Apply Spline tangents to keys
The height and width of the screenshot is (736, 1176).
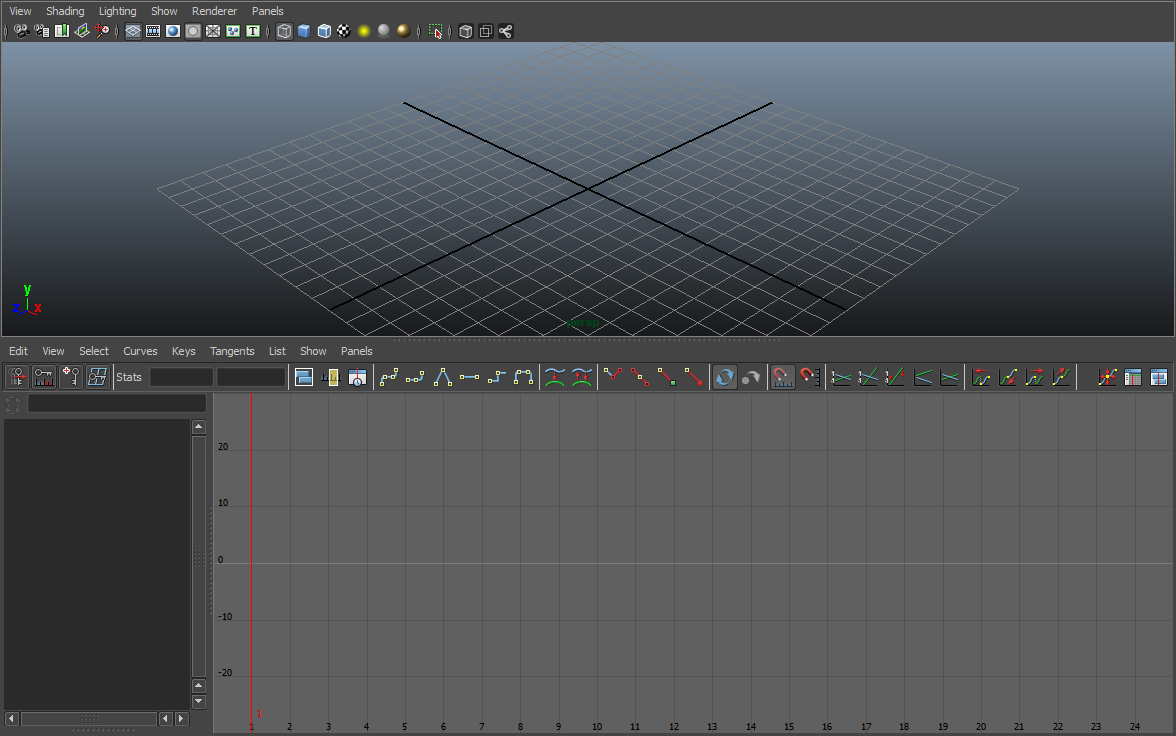pyautogui.click(x=389, y=377)
